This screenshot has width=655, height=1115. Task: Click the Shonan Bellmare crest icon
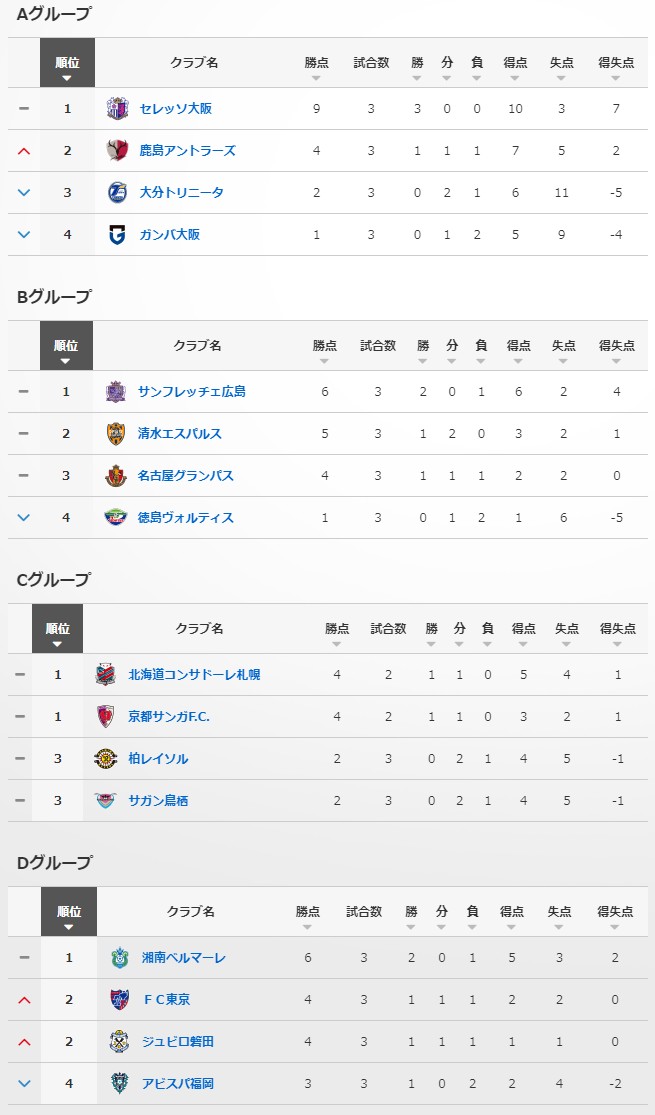pos(120,958)
